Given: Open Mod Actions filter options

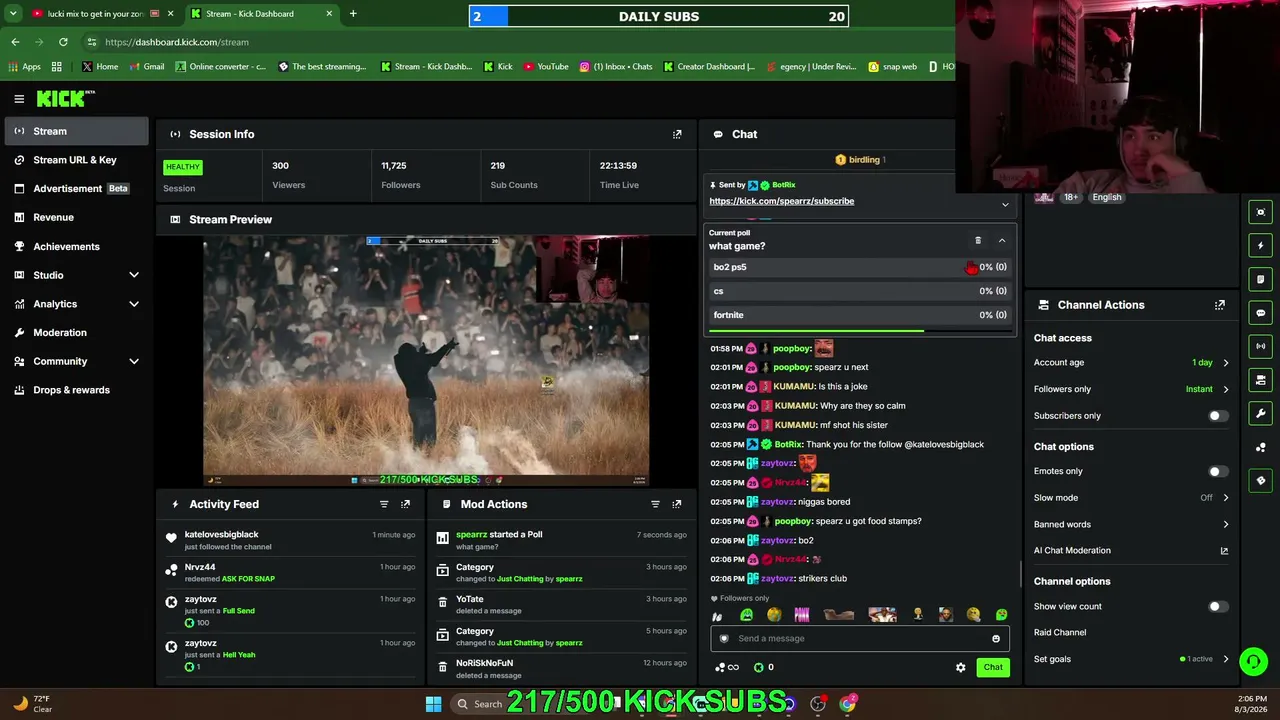Looking at the screenshot, I should pos(655,504).
